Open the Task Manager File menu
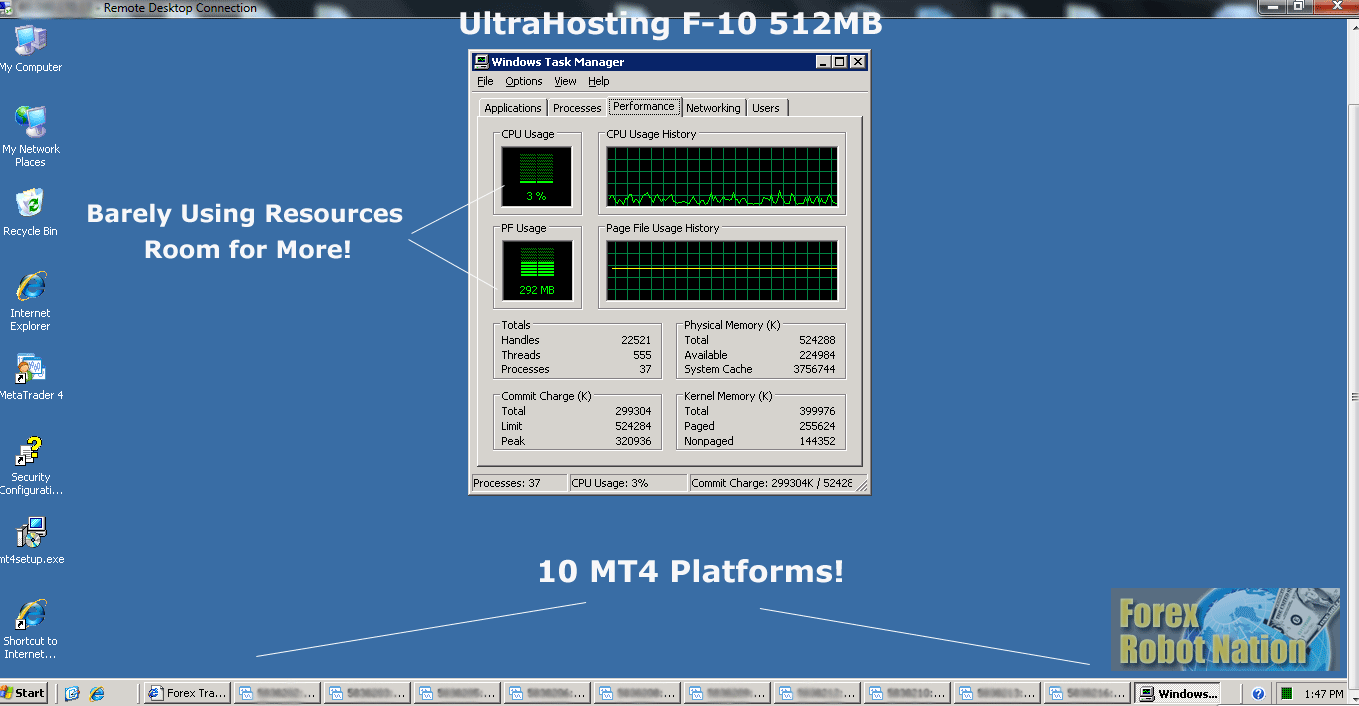The width and height of the screenshot is (1359, 706). point(485,82)
